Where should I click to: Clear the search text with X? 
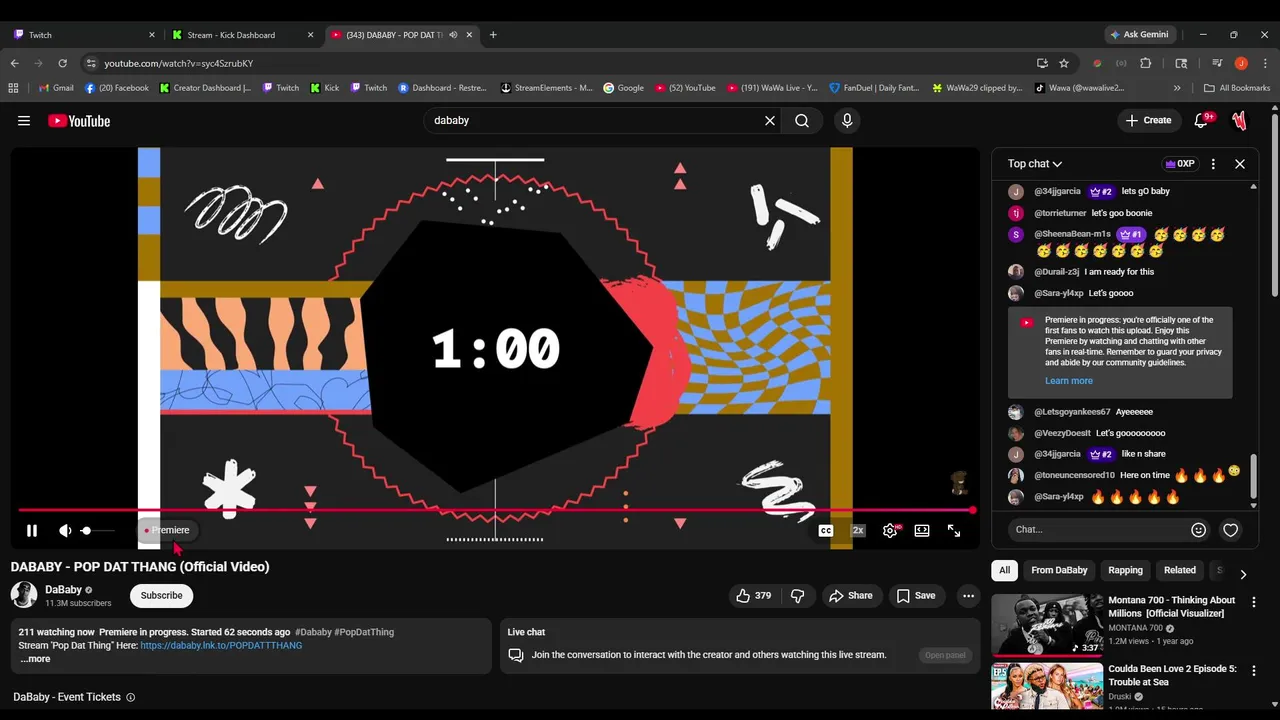coord(770,120)
